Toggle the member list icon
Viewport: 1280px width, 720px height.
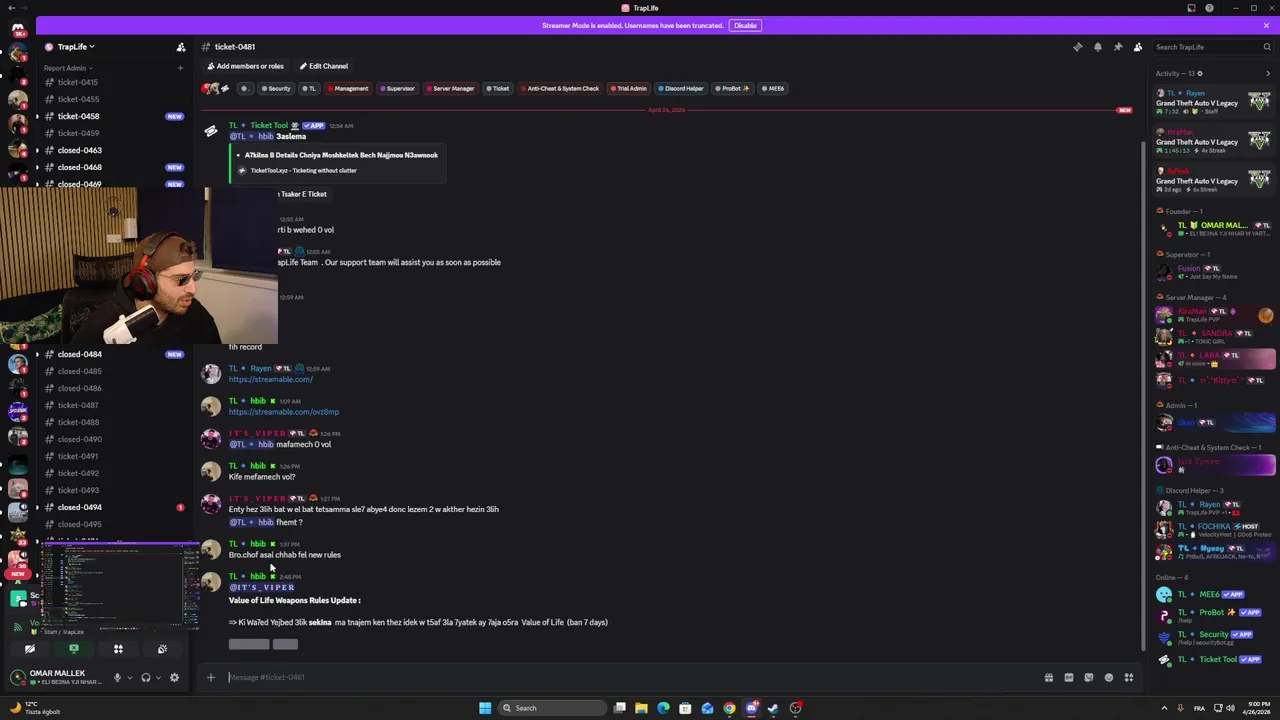tap(1138, 47)
